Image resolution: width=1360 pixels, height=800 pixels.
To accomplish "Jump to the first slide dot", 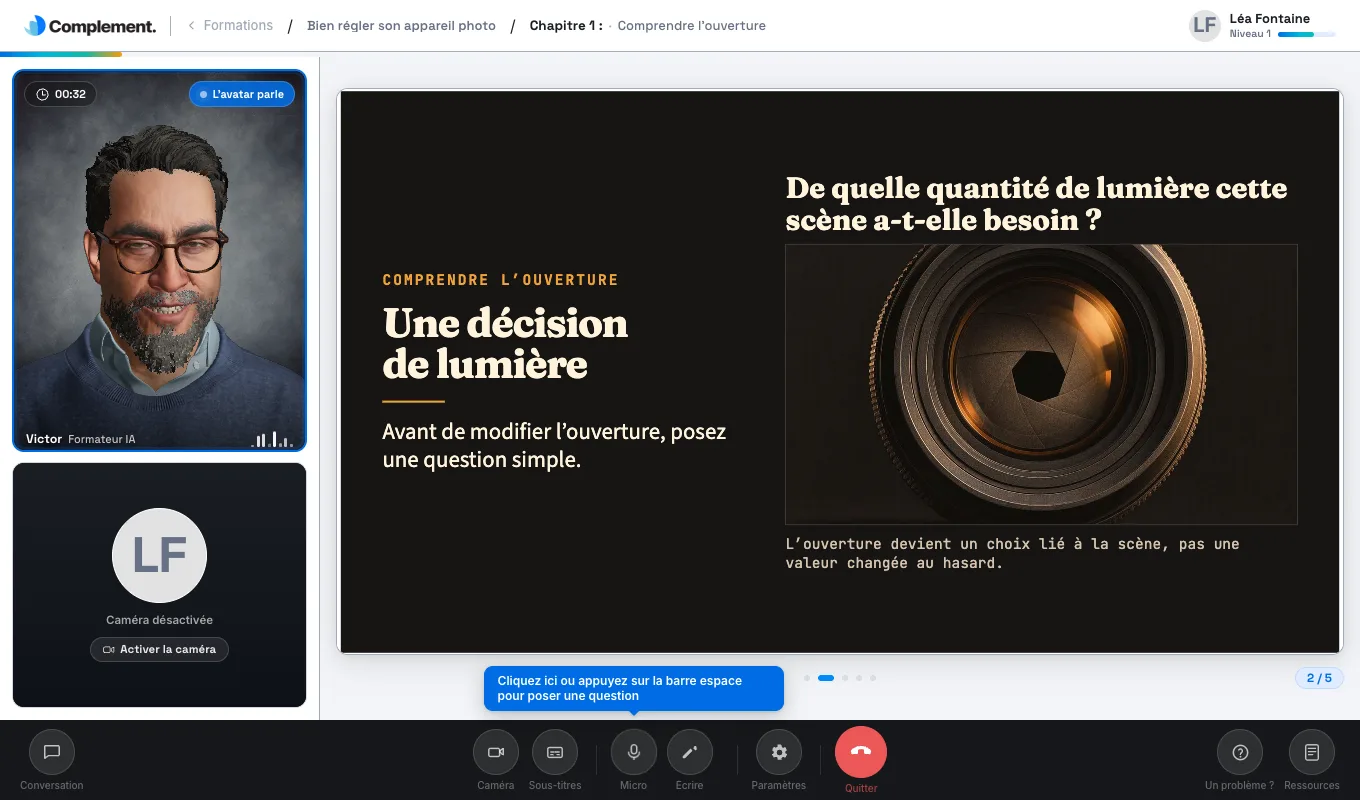I will click(x=807, y=678).
